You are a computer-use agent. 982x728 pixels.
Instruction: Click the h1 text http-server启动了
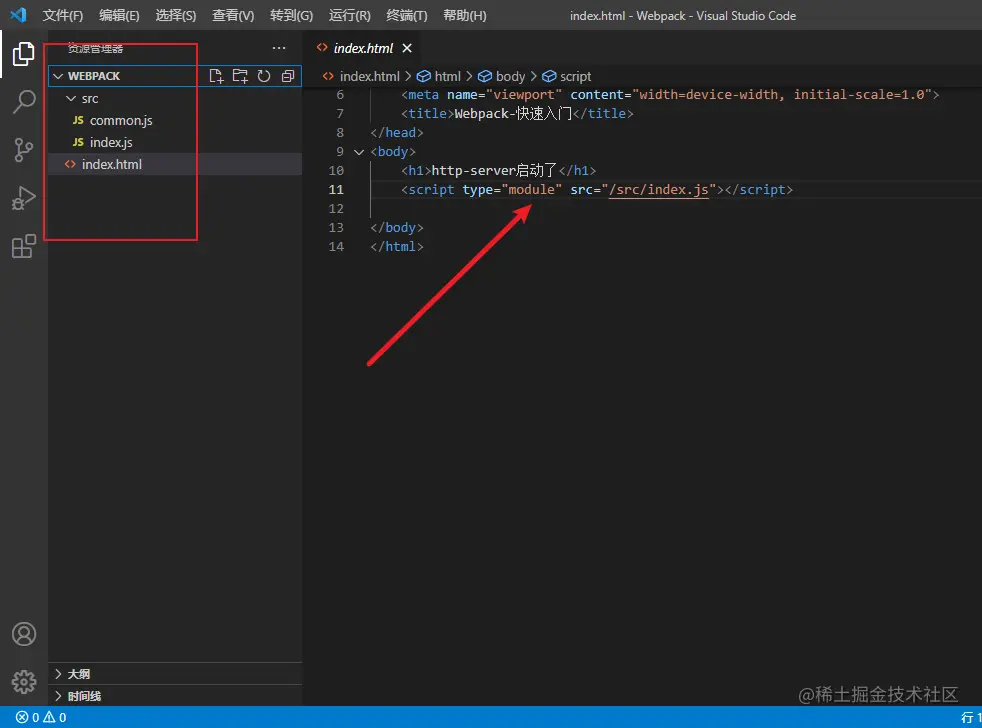click(494, 170)
